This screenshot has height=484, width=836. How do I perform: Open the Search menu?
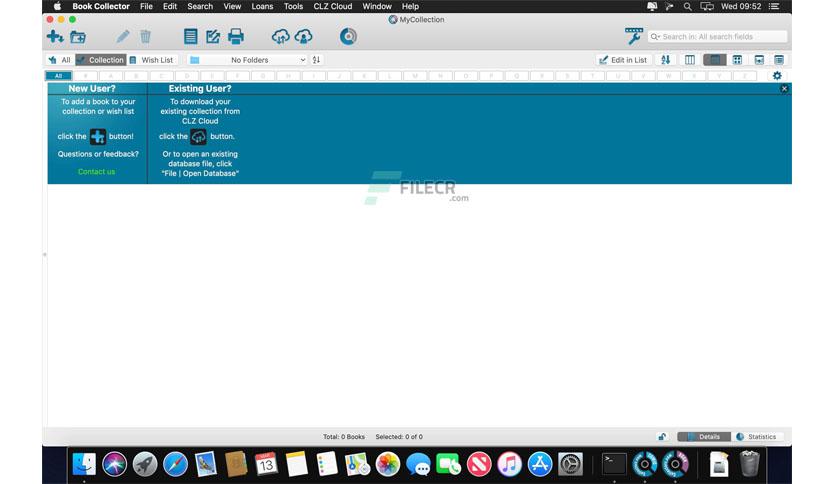point(200,6)
